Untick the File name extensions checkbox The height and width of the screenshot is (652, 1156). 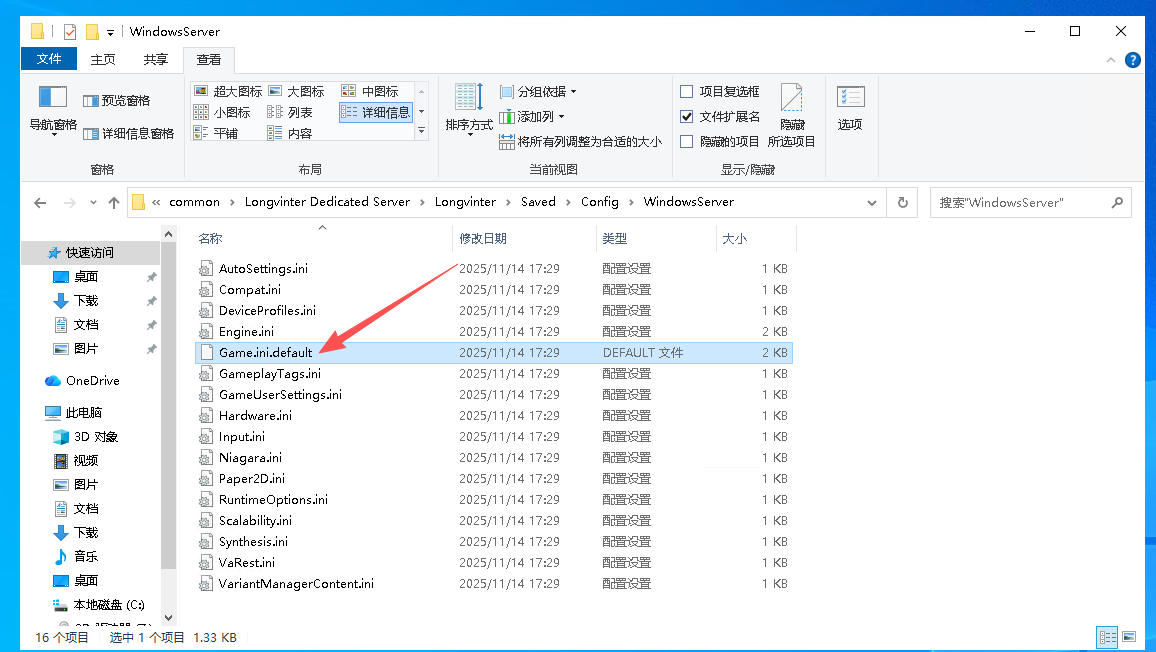(x=687, y=116)
